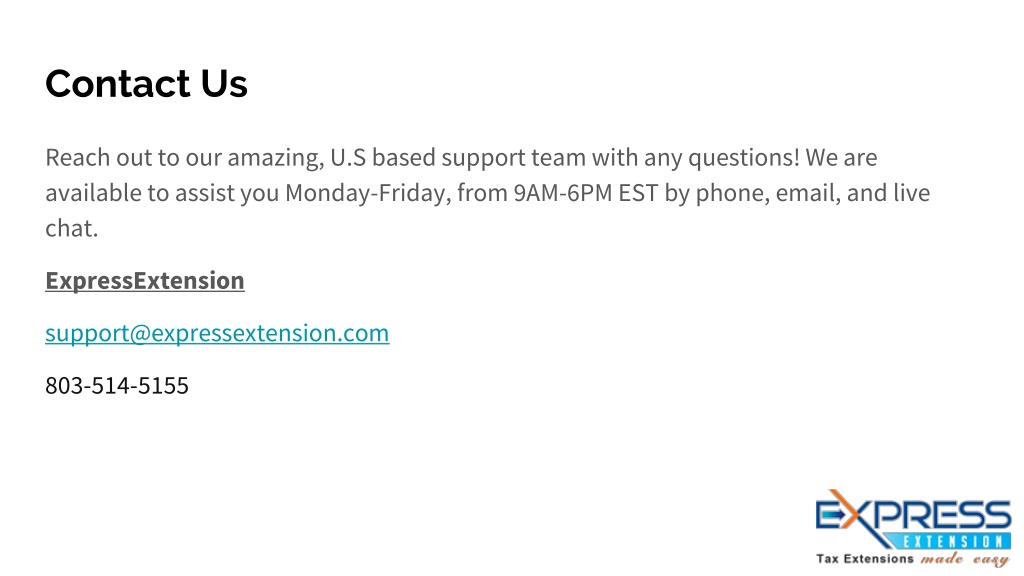Click the word 'chat.' ending the paragraph
The image size is (1024, 576).
click(71, 229)
